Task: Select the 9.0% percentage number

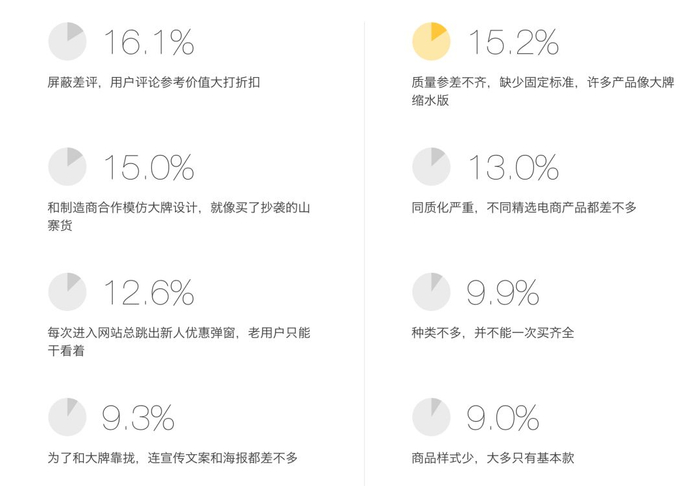Action: click(503, 417)
